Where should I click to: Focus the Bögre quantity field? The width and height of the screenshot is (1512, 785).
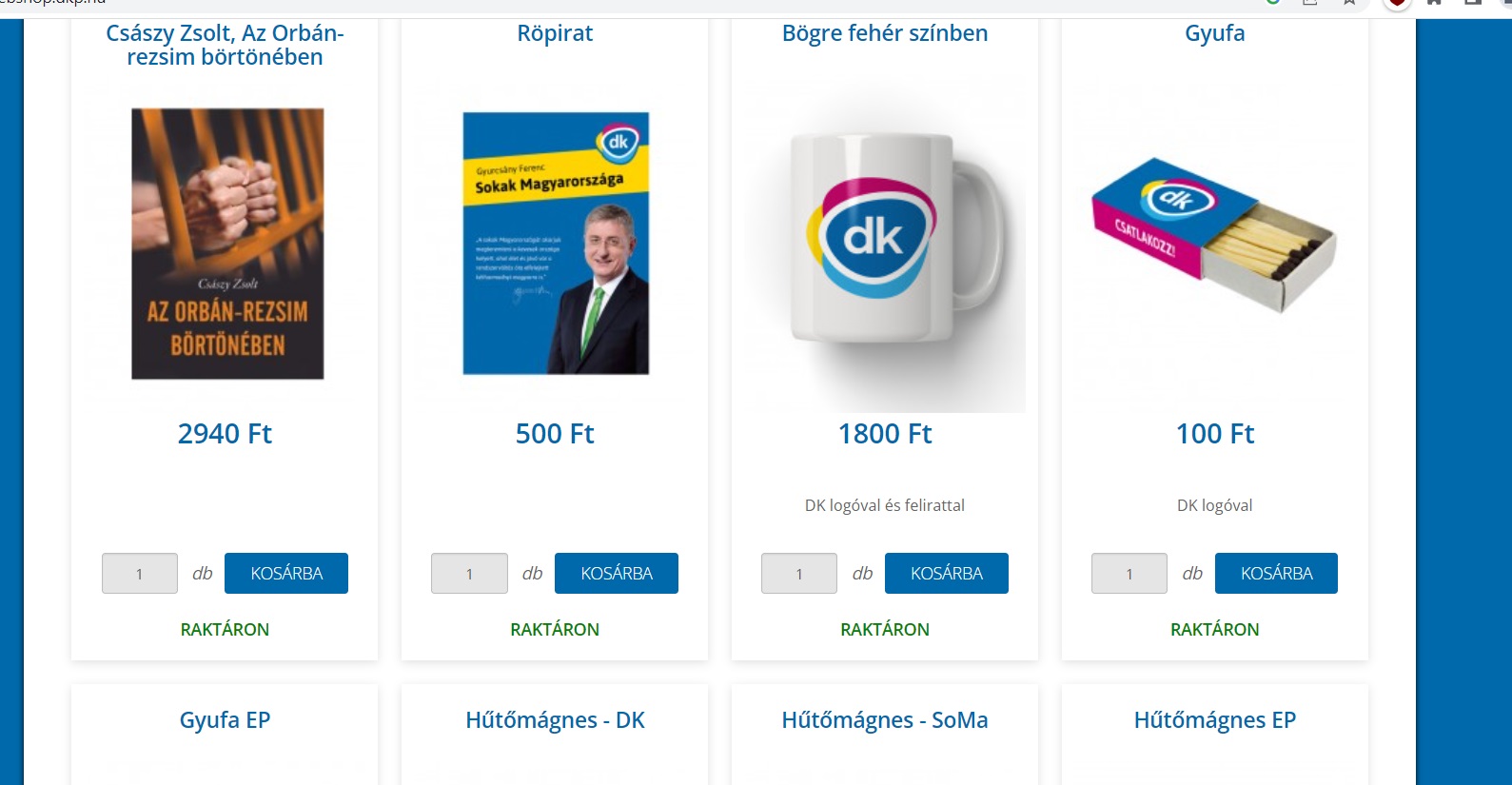pos(799,574)
